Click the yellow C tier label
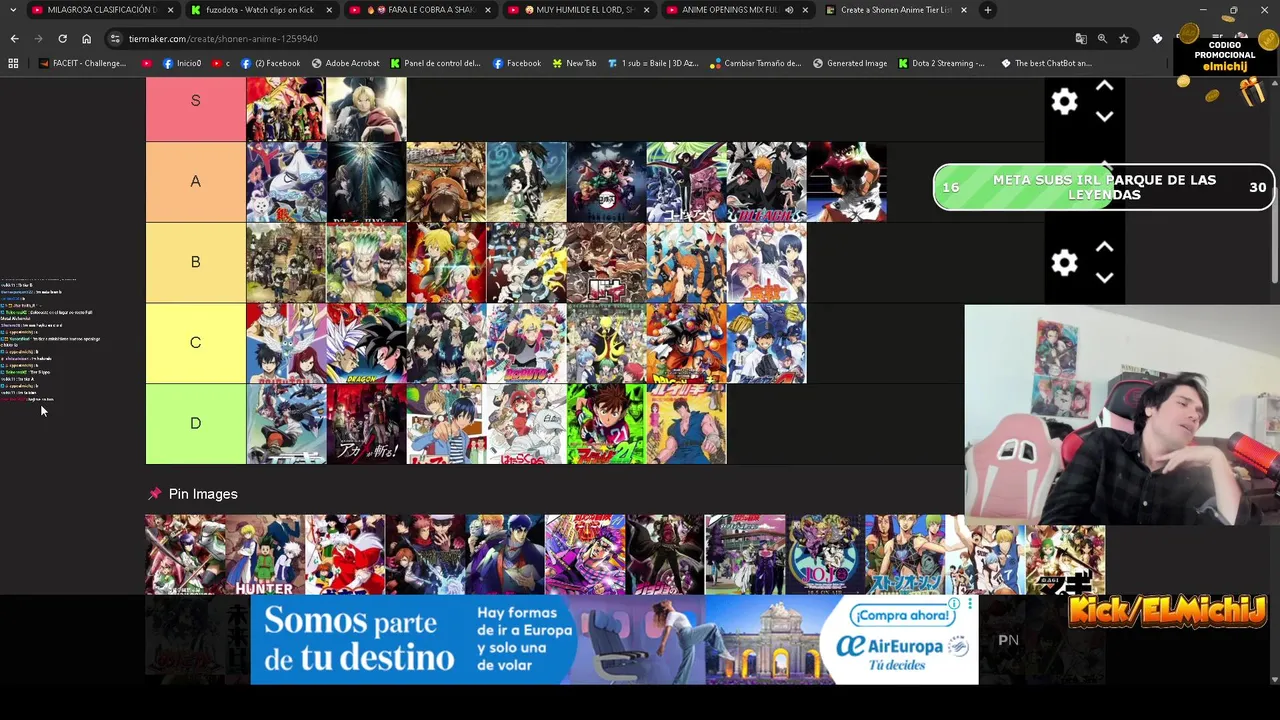Viewport: 1280px width, 720px height. click(x=195, y=343)
